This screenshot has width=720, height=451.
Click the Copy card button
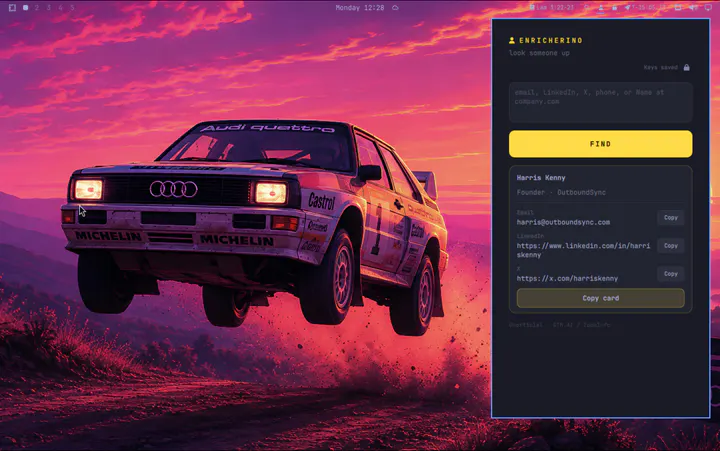pyautogui.click(x=600, y=298)
